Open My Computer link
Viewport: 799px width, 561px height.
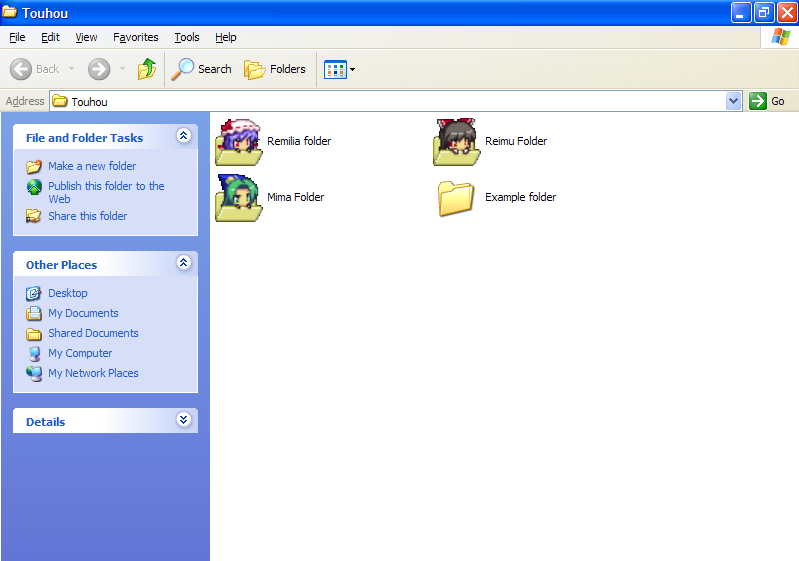click(x=80, y=353)
